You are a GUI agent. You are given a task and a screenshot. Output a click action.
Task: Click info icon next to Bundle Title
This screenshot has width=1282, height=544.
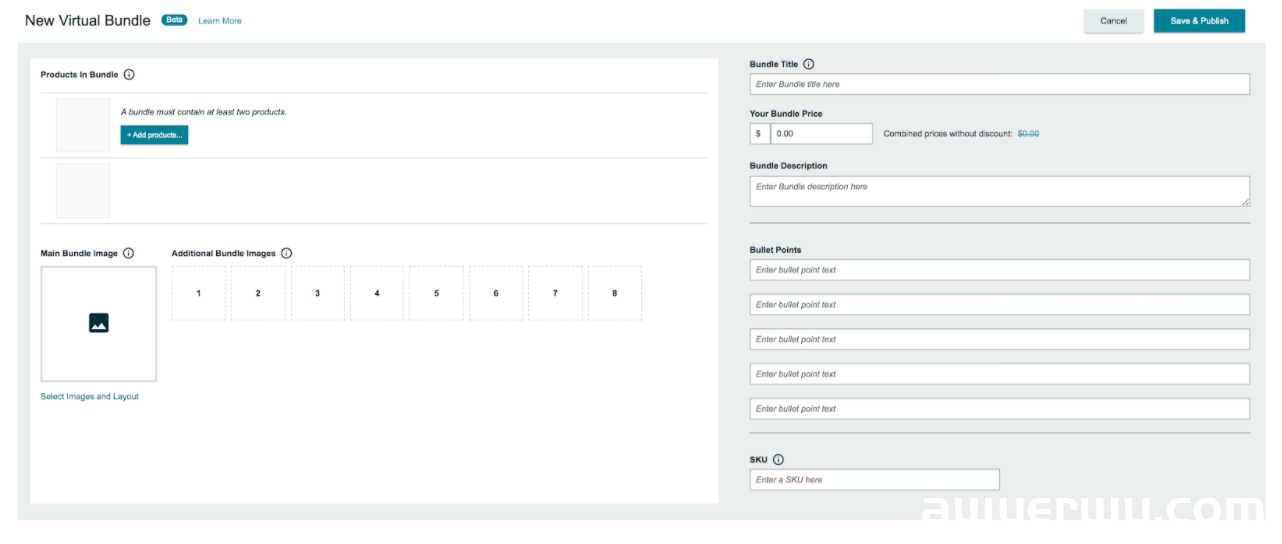809,64
